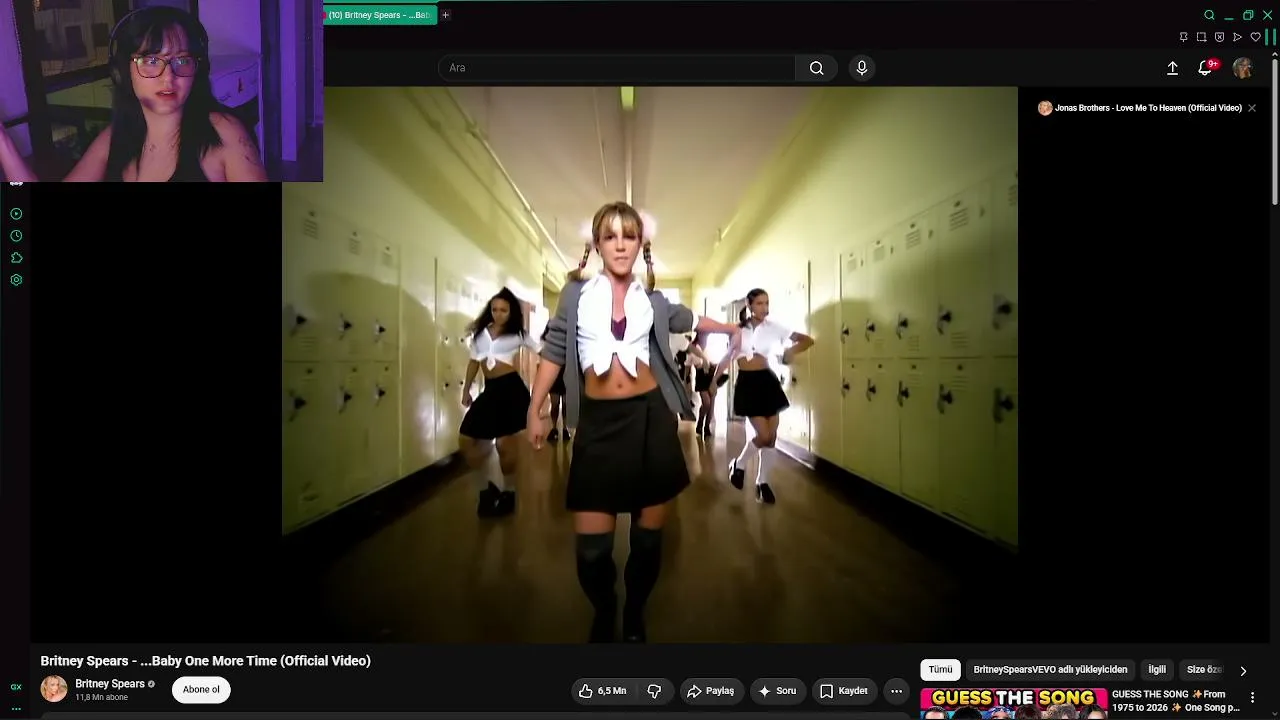Open GUESS THE SONG From 1975 to 2026 title

tap(1176, 701)
